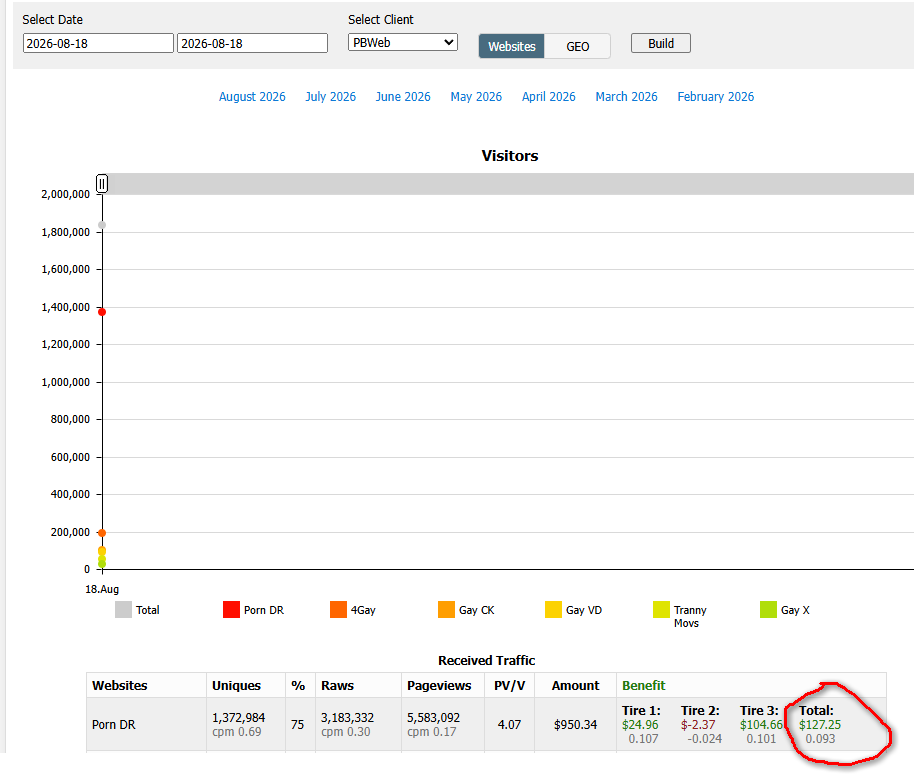Click the start date input field

(x=98, y=43)
